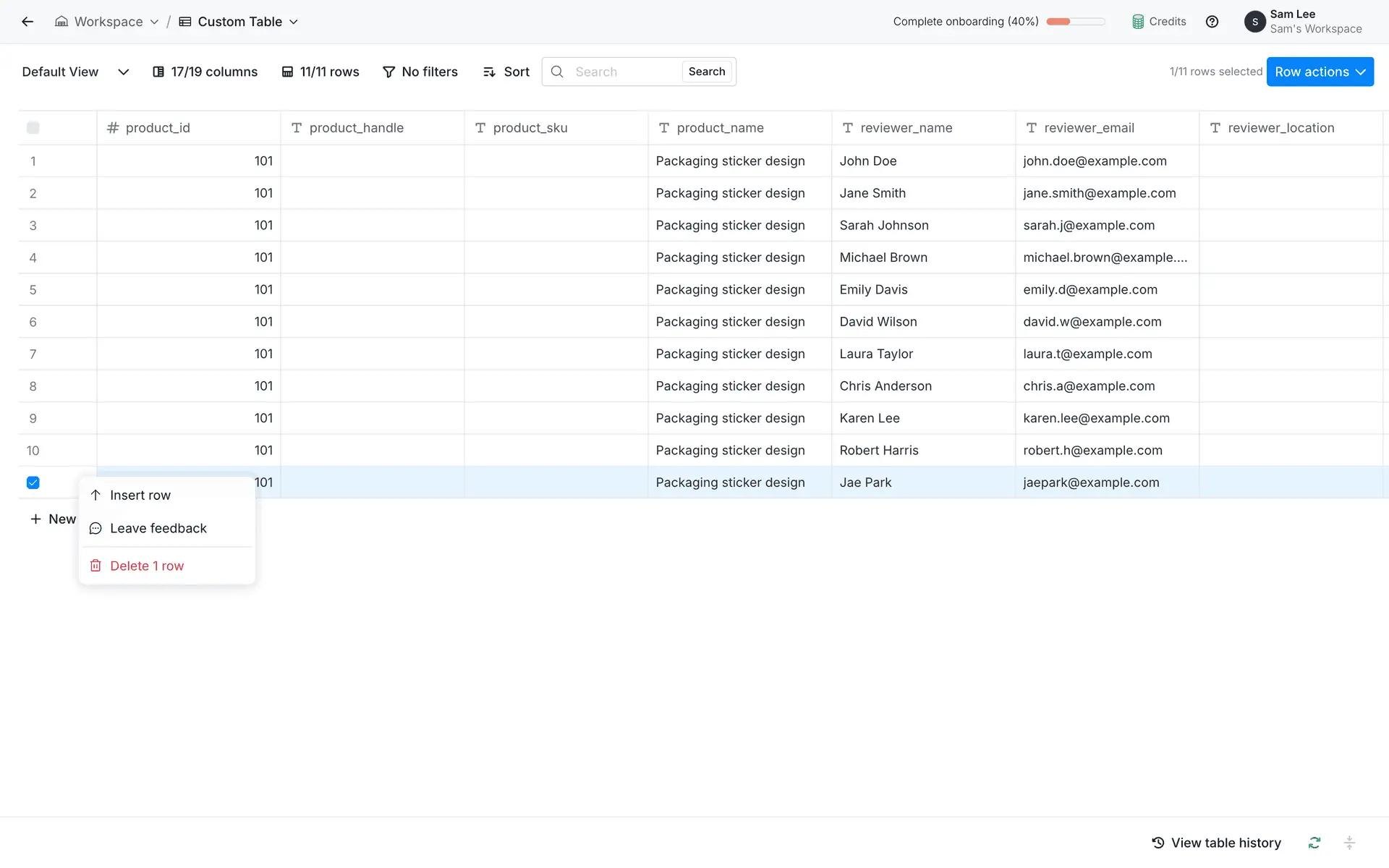The image size is (1389, 868).
Task: Choose Insert row from context menu
Action: point(140,495)
